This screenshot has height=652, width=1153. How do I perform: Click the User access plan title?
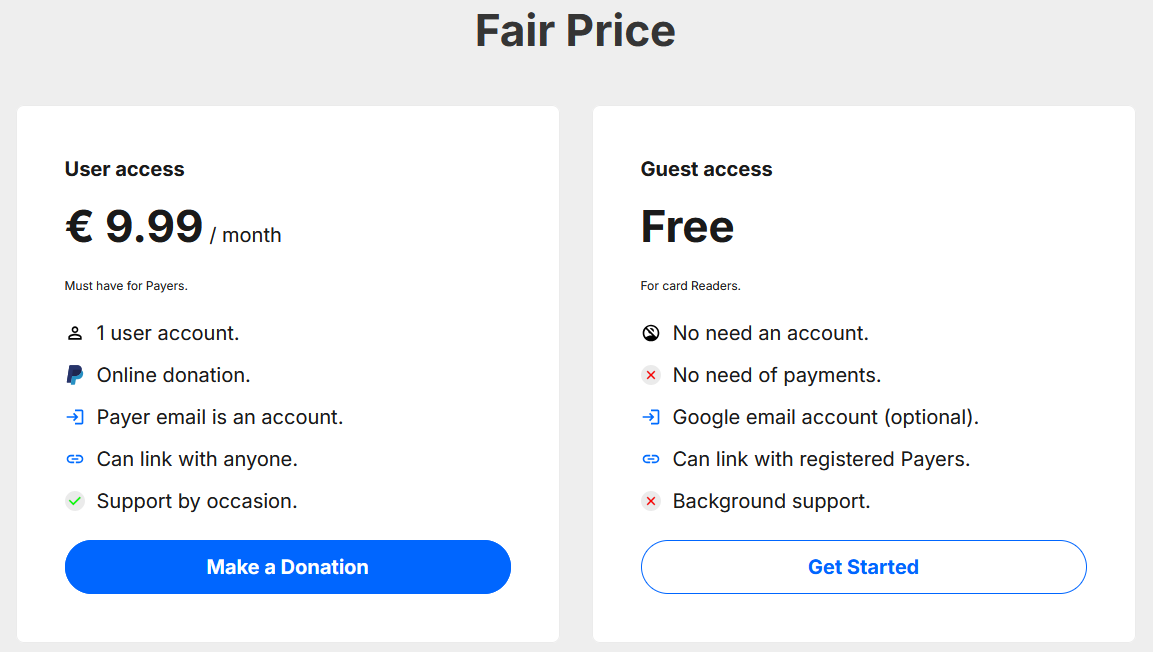tap(124, 169)
